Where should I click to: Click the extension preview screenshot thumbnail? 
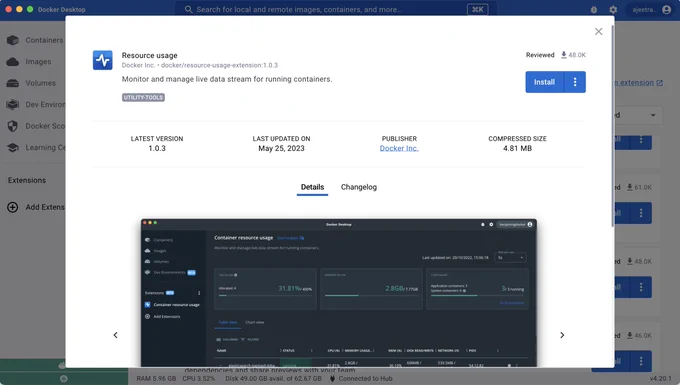coord(339,293)
